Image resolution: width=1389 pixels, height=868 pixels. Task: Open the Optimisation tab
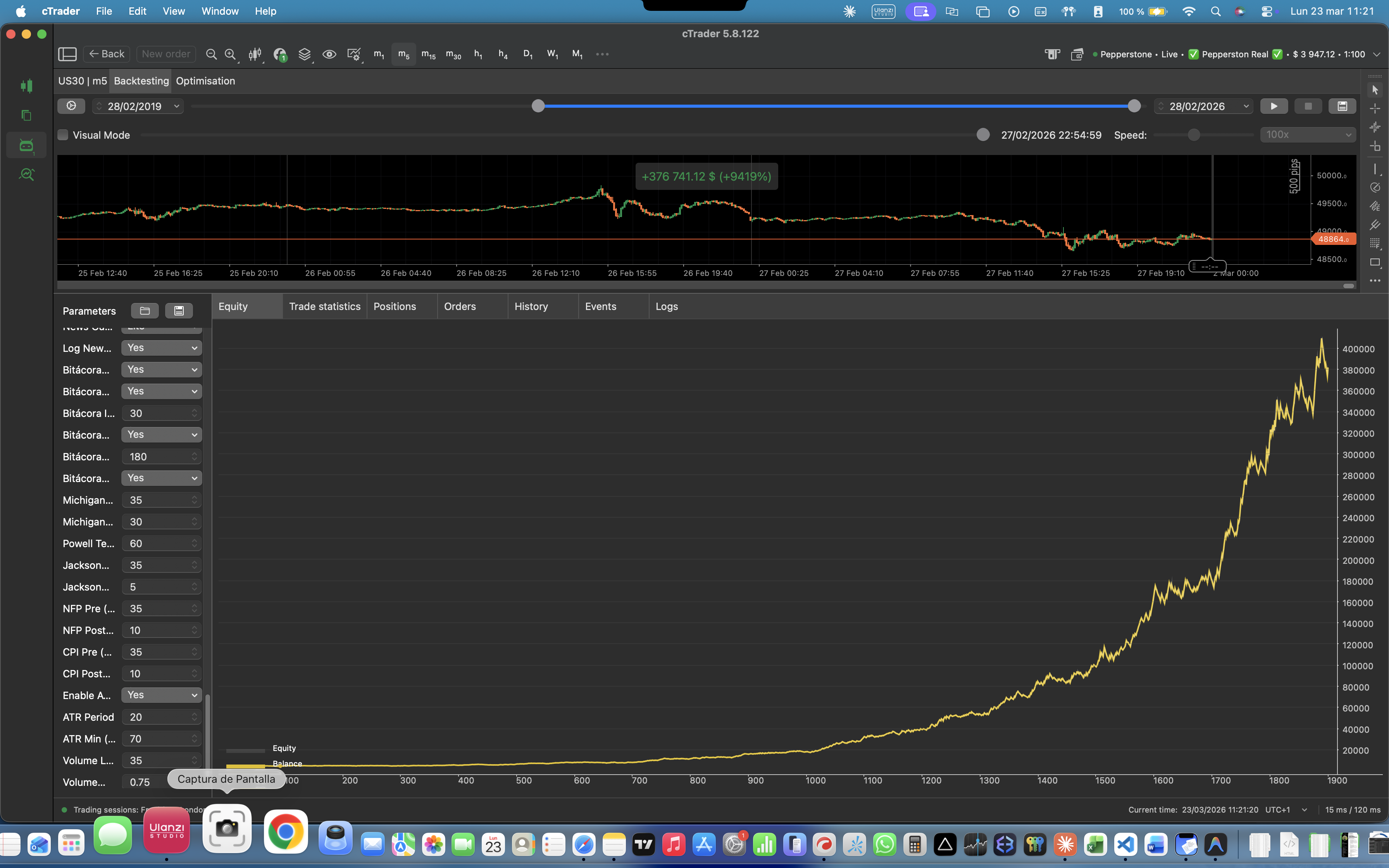point(205,81)
